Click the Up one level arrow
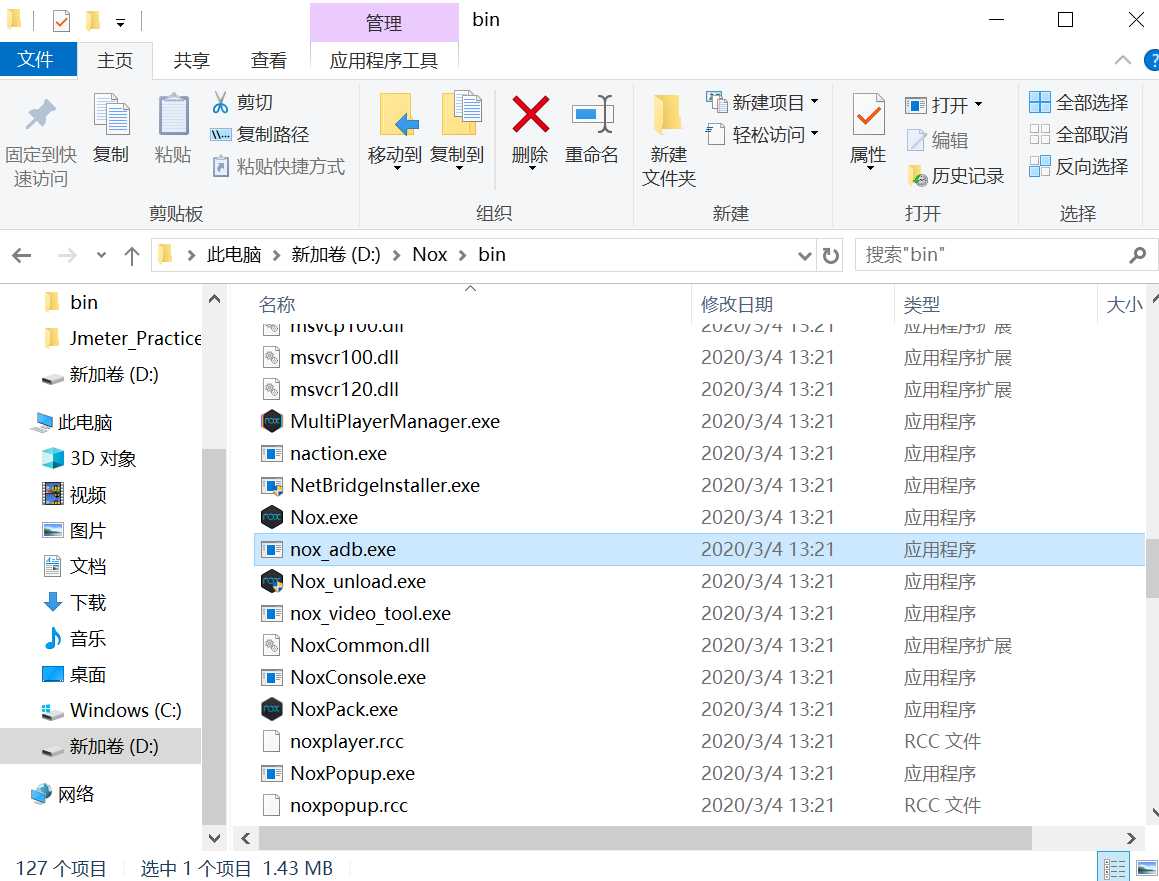Image resolution: width=1159 pixels, height=881 pixels. pyautogui.click(x=132, y=256)
